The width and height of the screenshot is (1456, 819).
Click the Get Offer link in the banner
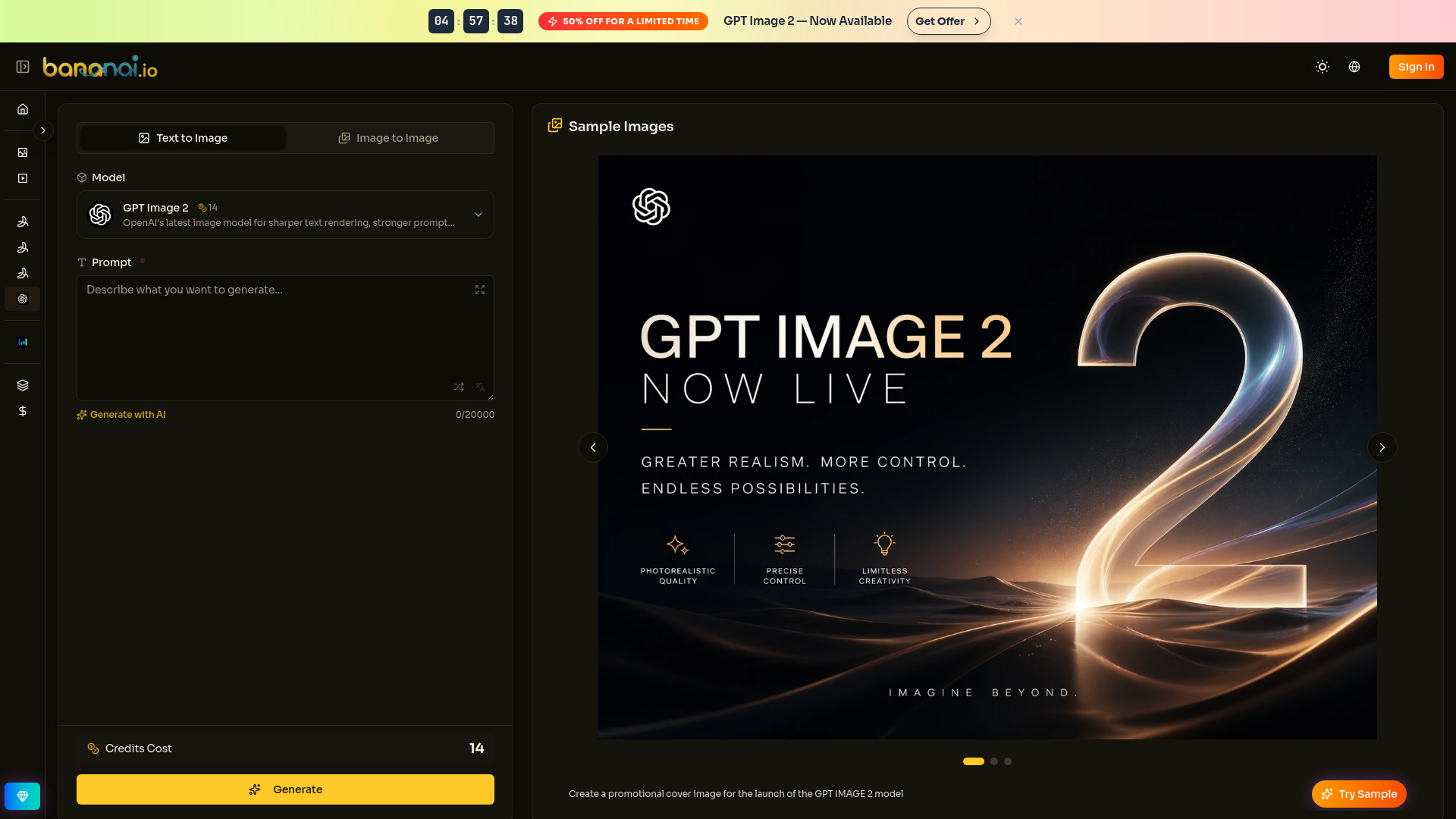tap(949, 21)
